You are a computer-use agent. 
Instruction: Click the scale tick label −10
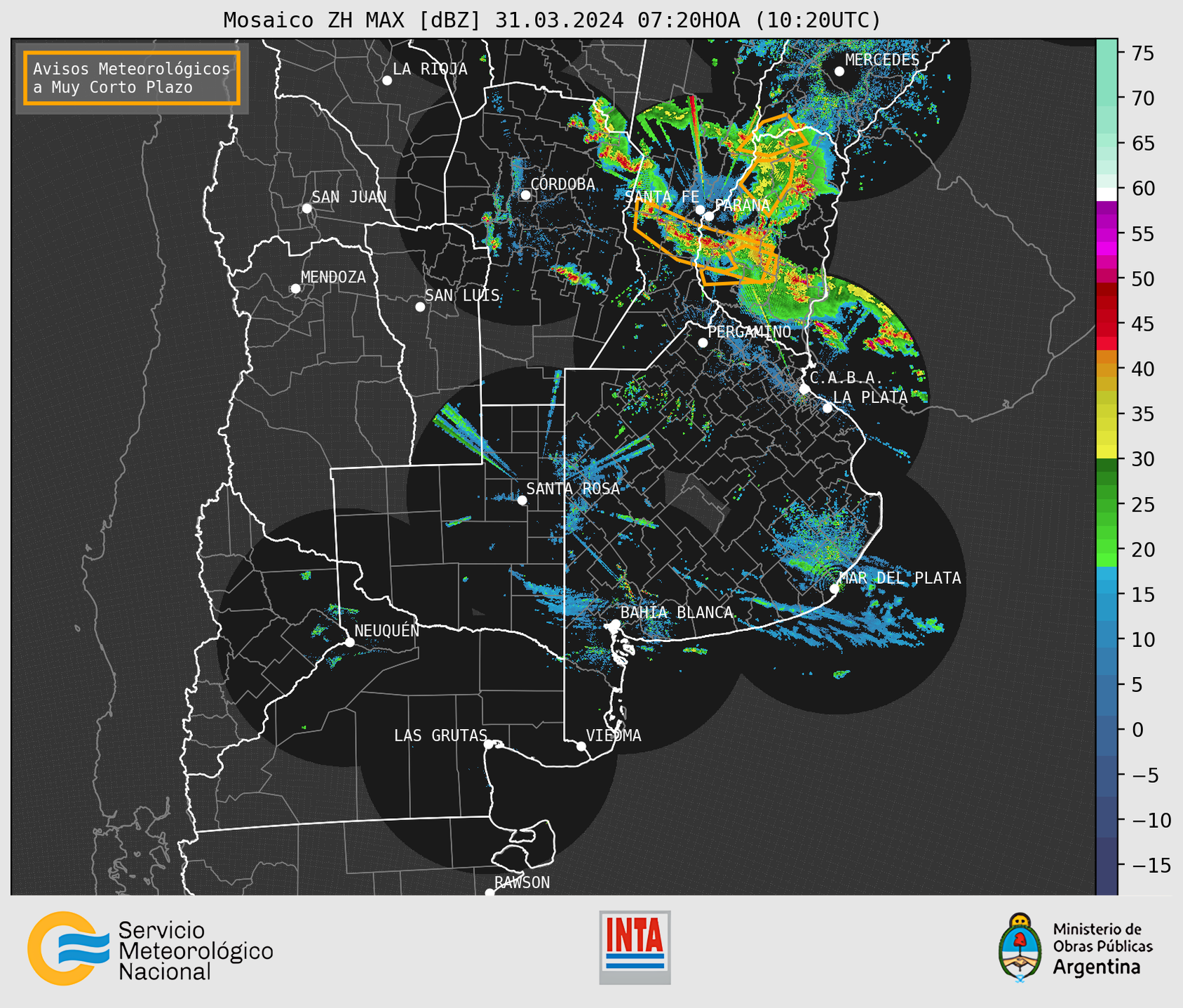pyautogui.click(x=1151, y=820)
